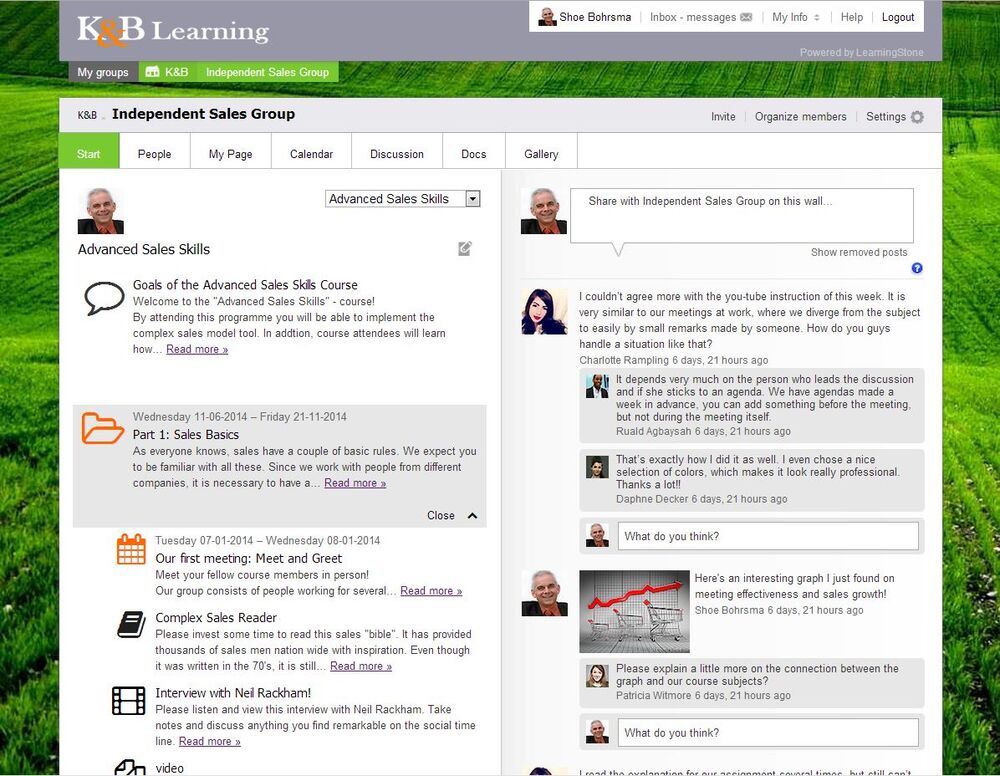The image size is (1000, 776).
Task: Click Read more under Neil Rackham interview
Action: click(210, 741)
